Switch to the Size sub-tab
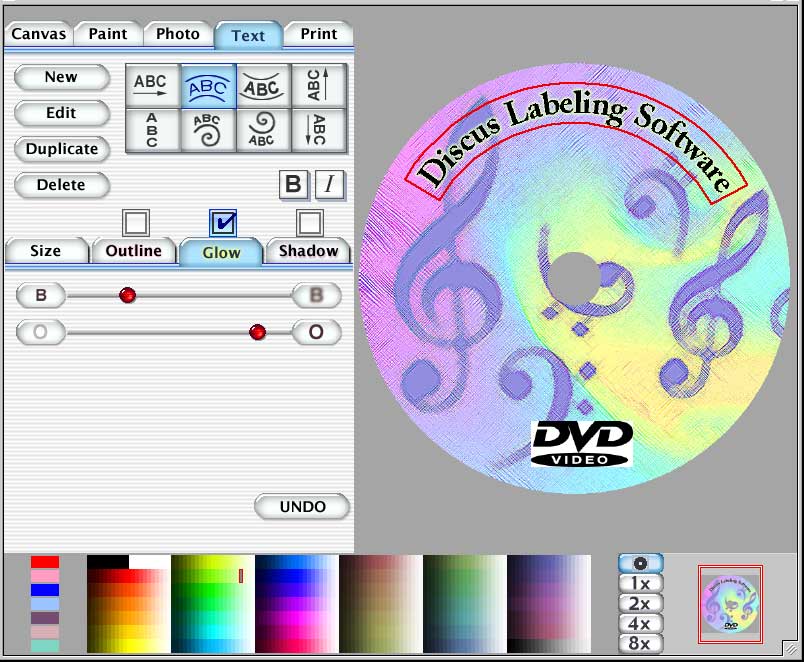 tap(46, 251)
